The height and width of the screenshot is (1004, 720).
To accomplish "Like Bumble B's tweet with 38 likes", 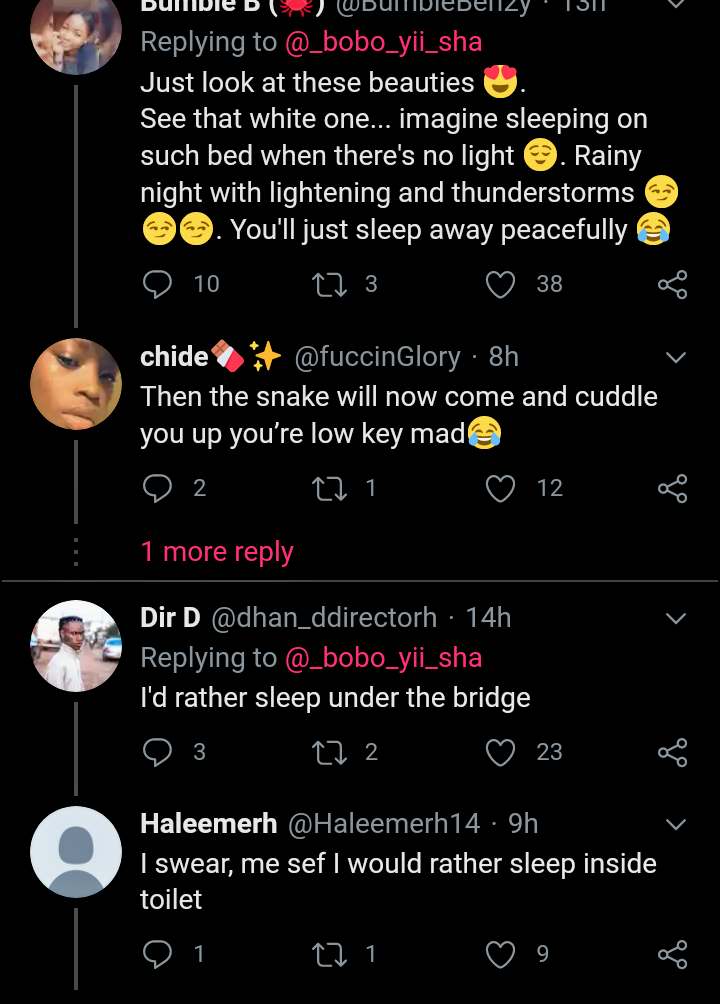I will click(x=500, y=285).
